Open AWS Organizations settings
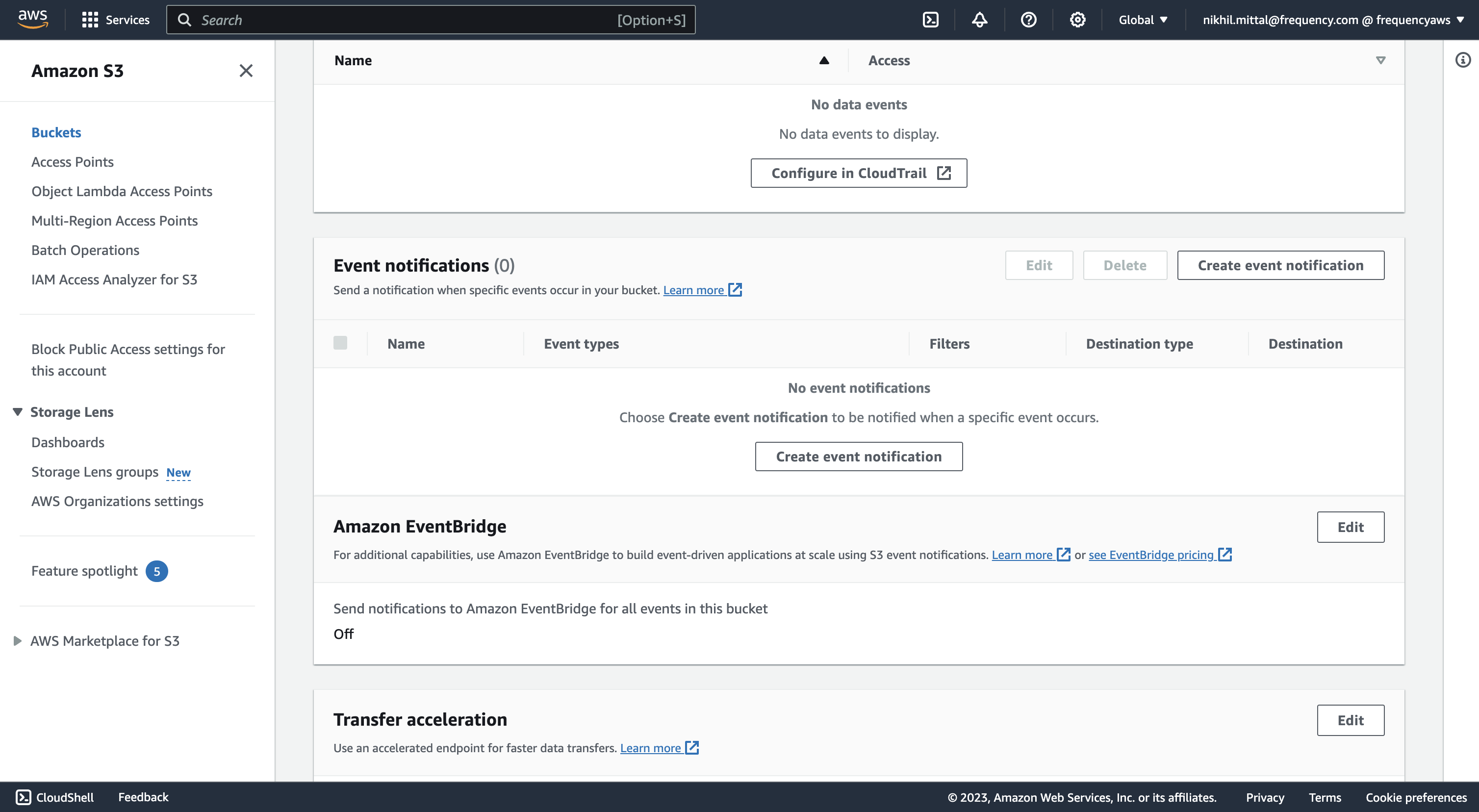 click(x=117, y=501)
